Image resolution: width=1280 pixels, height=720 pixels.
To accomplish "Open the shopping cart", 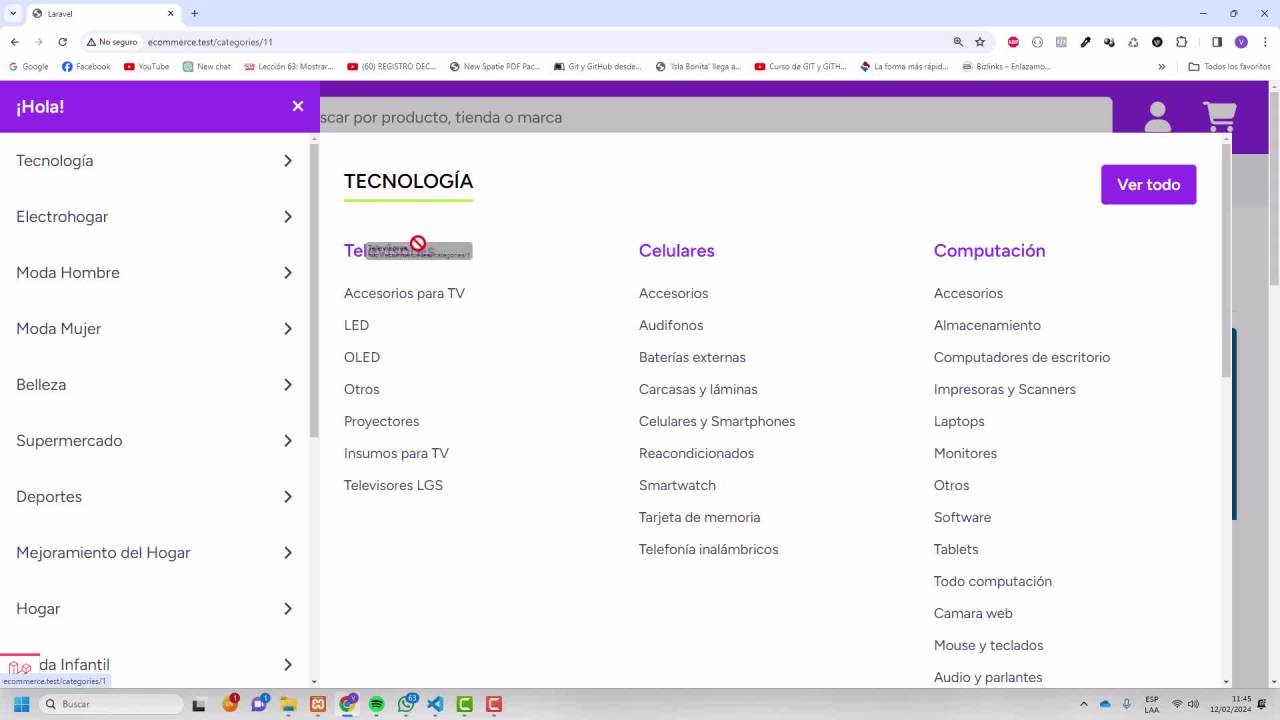I will 1219,117.
